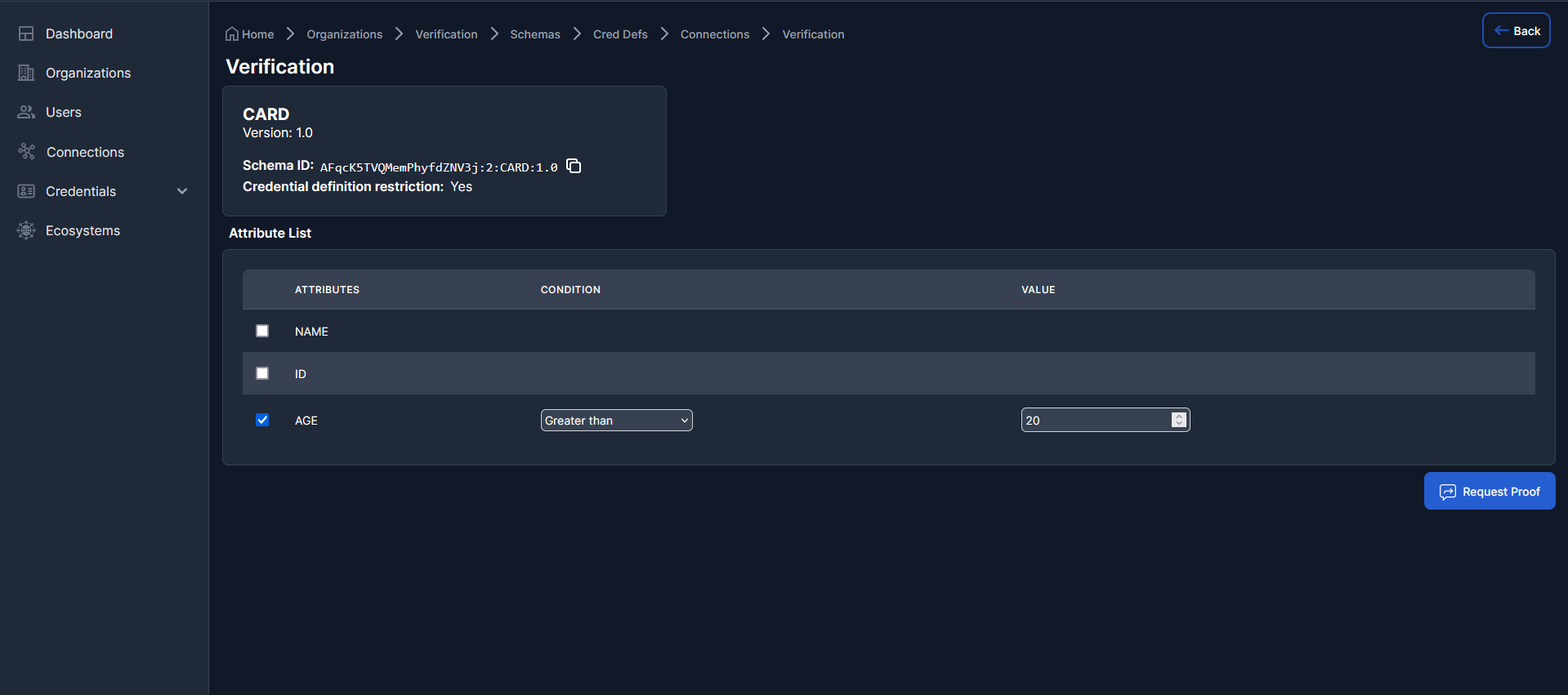
Task: Uncheck the AGE attribute checkbox
Action: click(262, 420)
